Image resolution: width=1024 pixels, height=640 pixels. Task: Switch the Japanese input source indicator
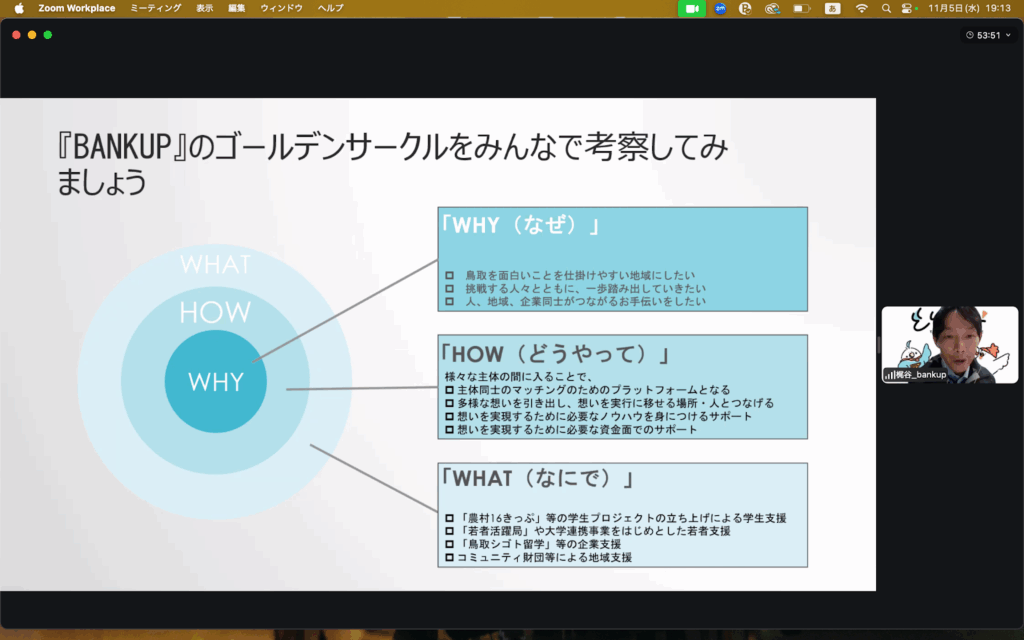pos(832,8)
